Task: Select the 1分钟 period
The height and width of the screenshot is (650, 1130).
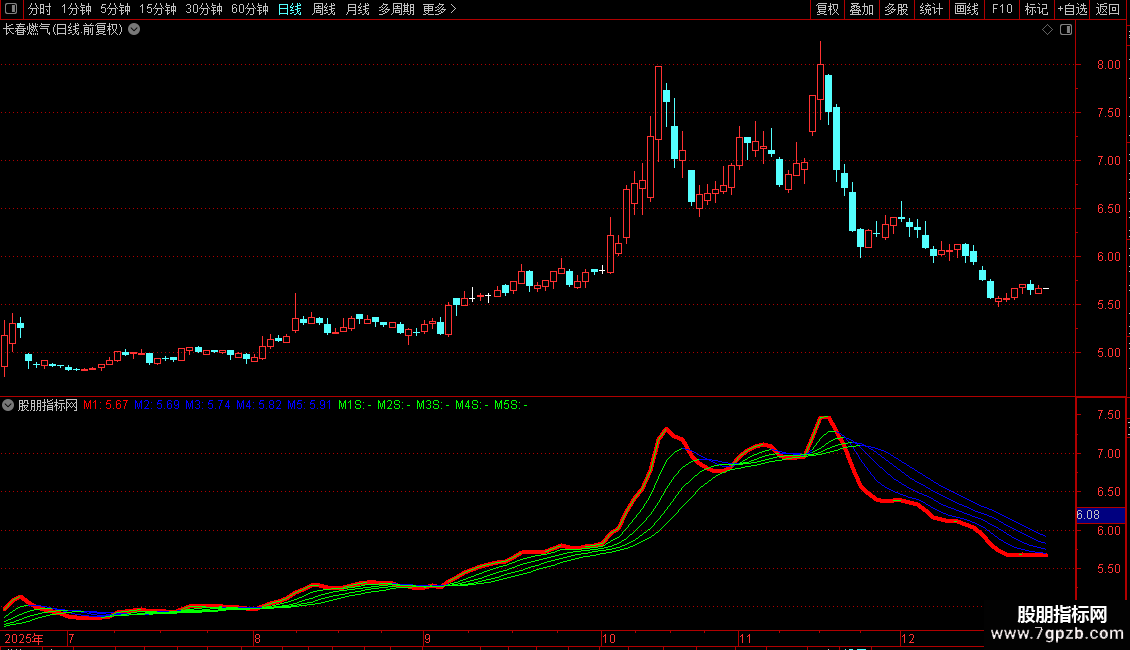Action: [x=76, y=9]
